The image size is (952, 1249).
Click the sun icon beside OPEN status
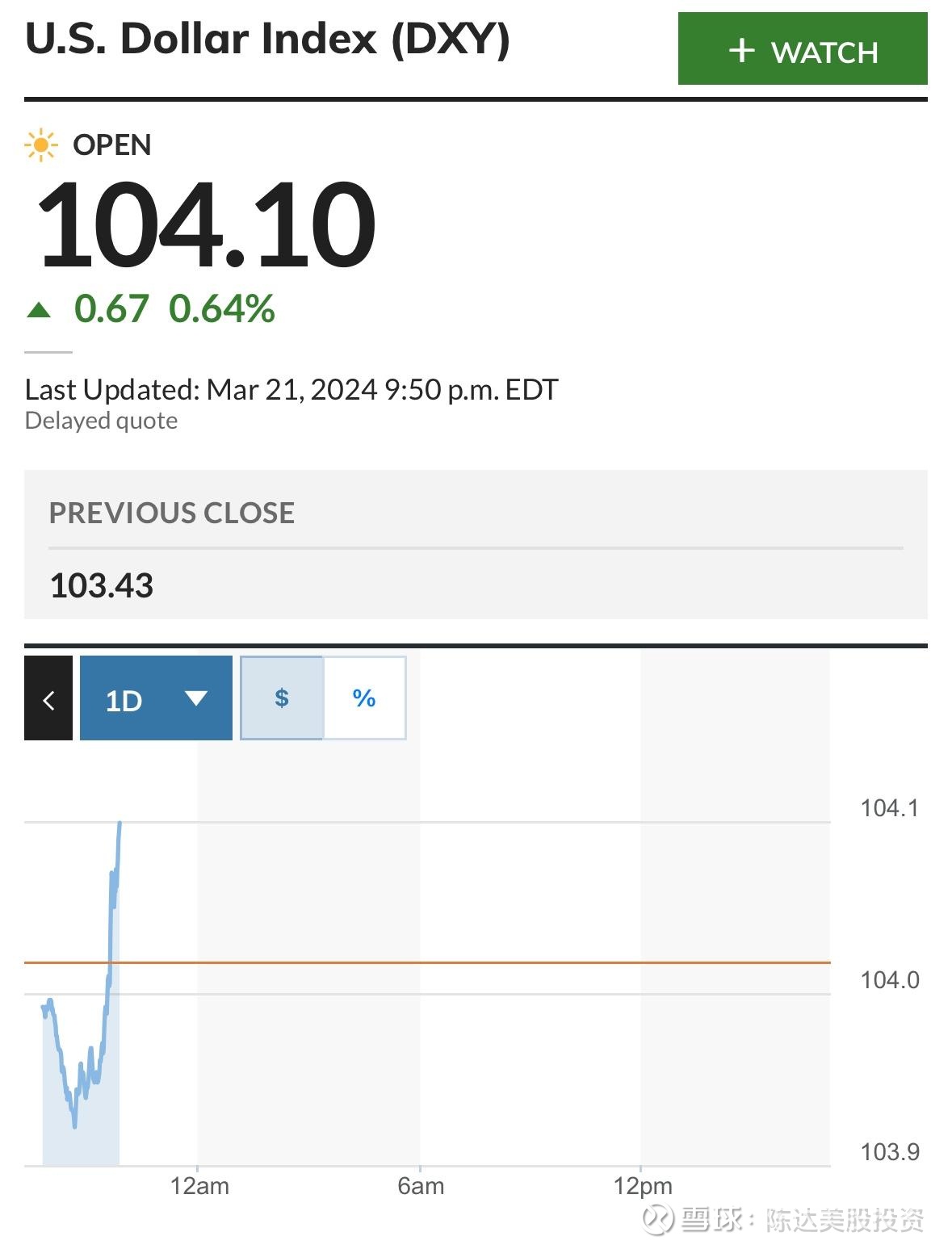click(x=40, y=145)
